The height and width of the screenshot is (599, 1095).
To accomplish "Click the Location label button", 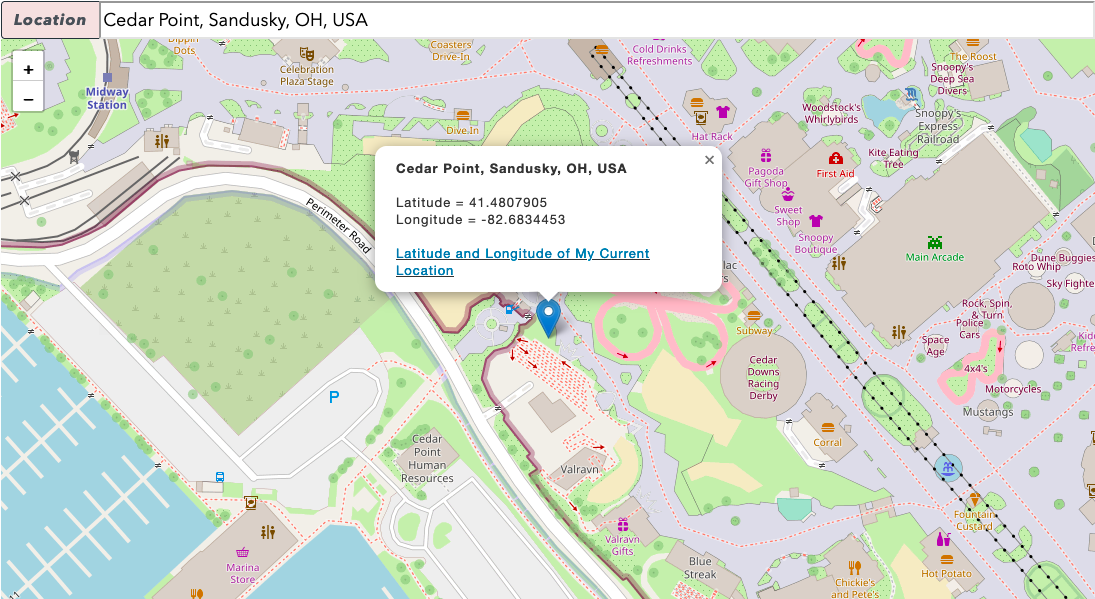I will pyautogui.click(x=50, y=20).
